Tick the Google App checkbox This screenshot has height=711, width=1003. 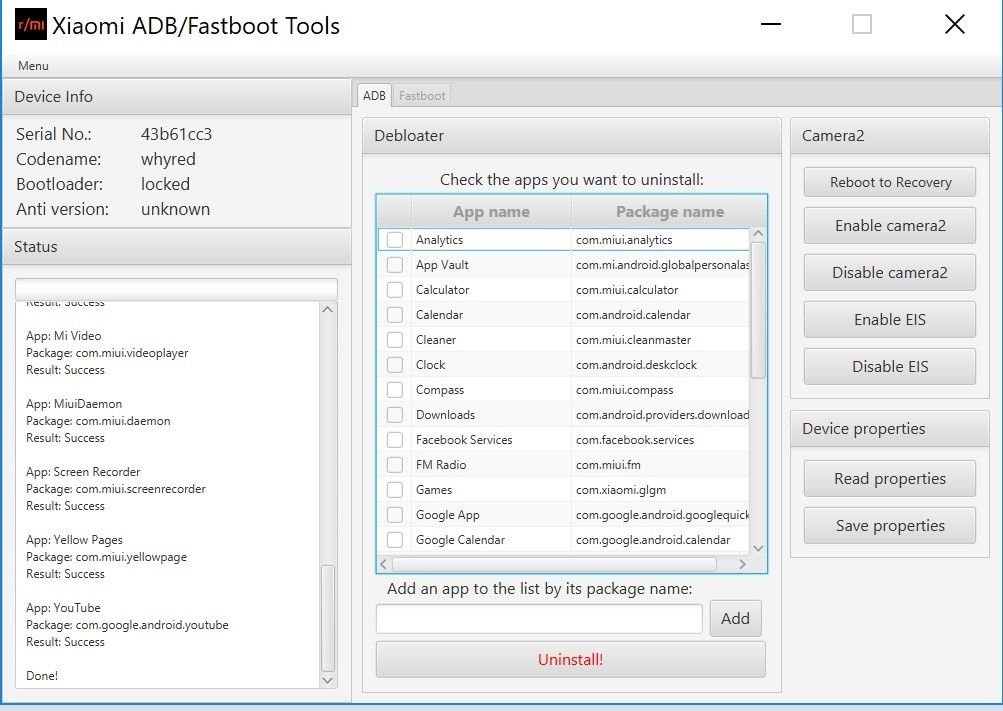pyautogui.click(x=395, y=515)
